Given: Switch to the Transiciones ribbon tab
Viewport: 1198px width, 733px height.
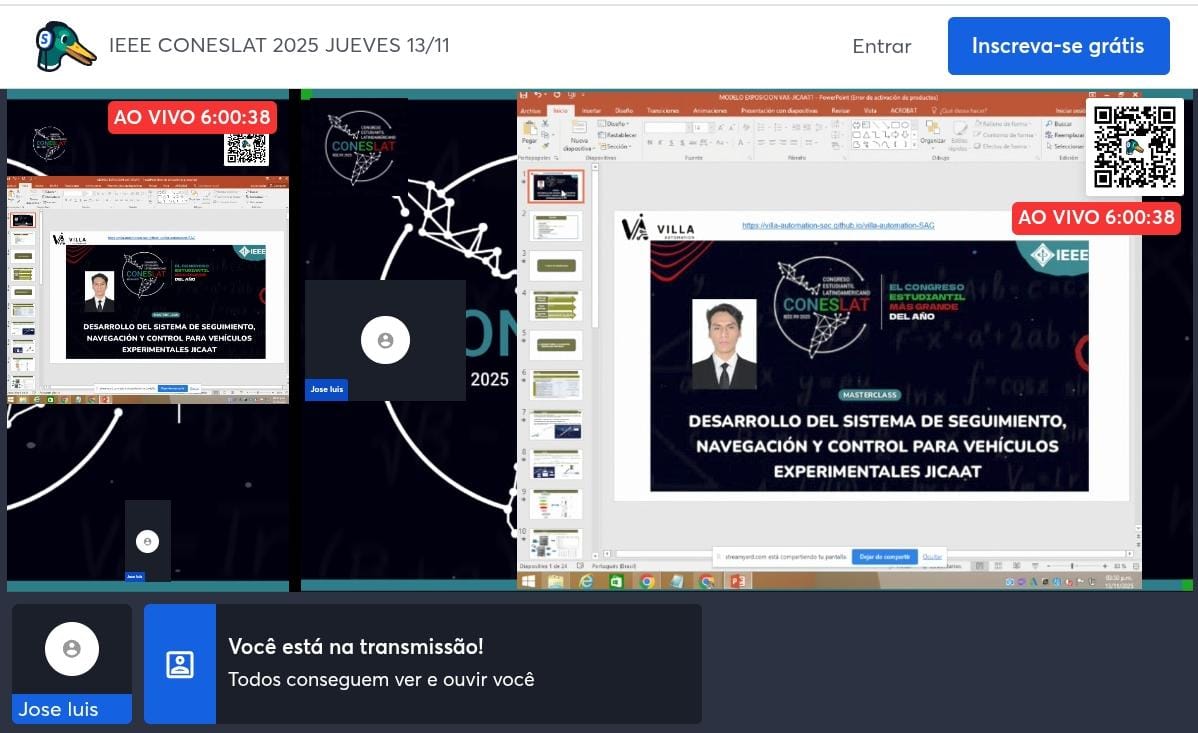Looking at the screenshot, I should (x=661, y=110).
